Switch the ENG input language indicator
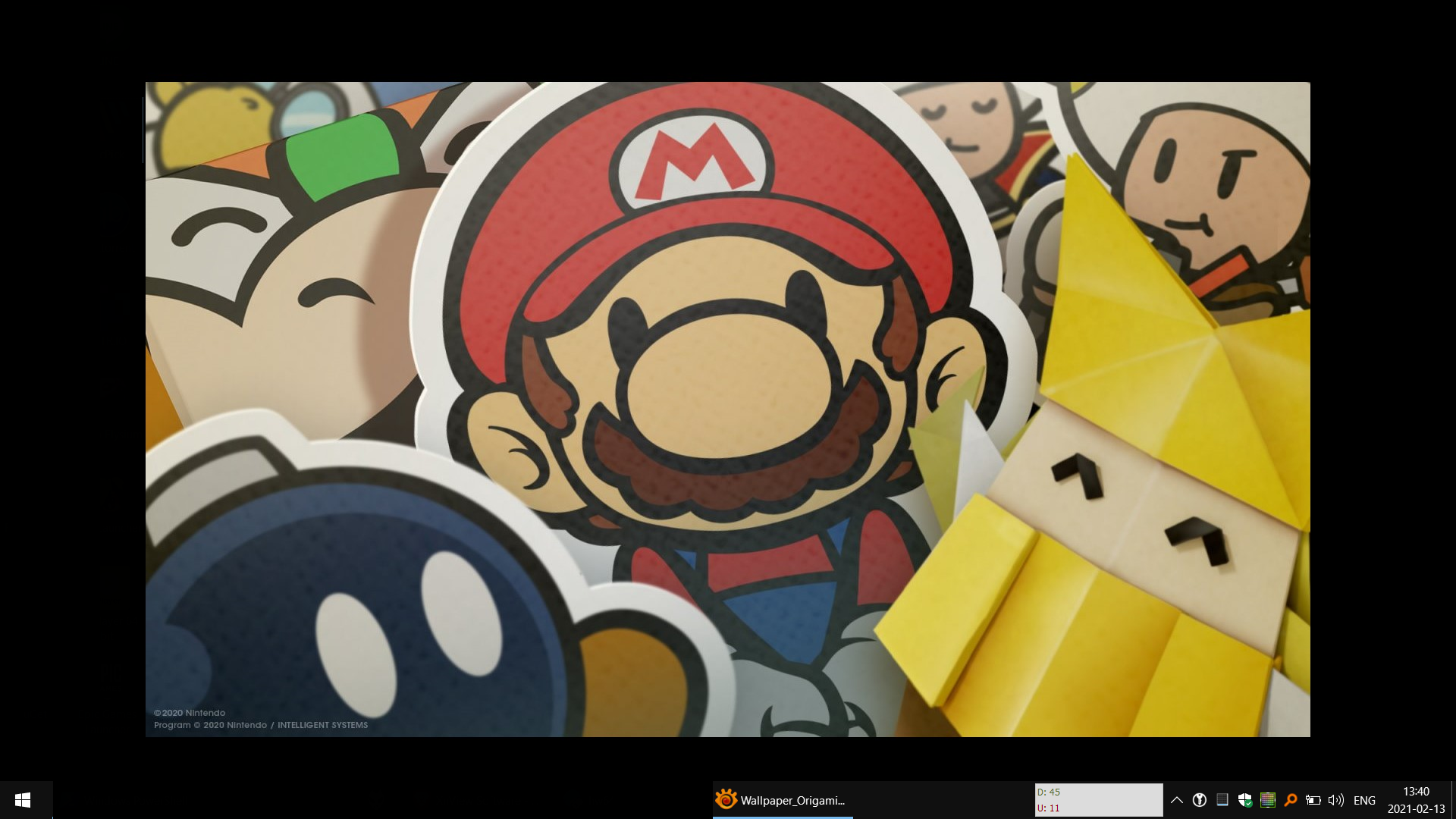Viewport: 1456px width, 819px height. 1364,800
